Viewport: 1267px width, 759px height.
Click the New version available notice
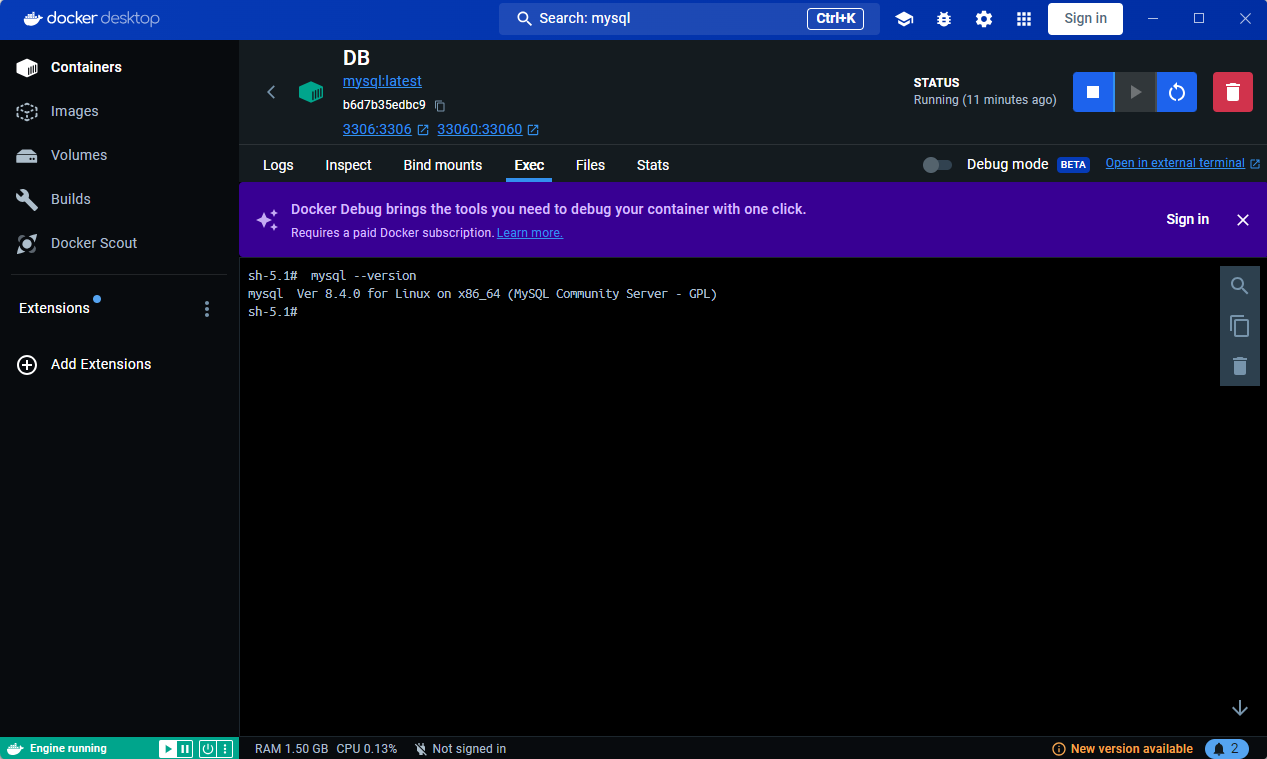(1122, 749)
